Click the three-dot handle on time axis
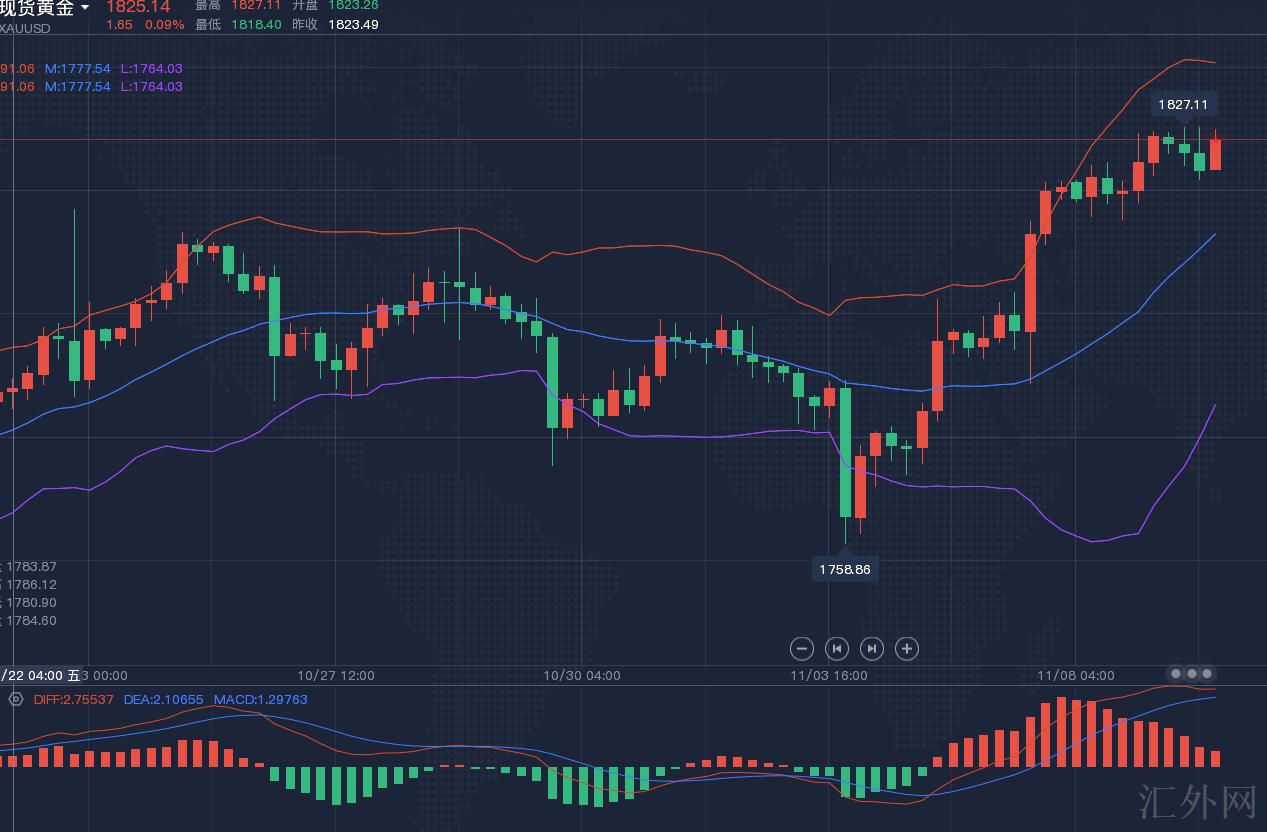This screenshot has width=1267, height=832. tap(1191, 674)
